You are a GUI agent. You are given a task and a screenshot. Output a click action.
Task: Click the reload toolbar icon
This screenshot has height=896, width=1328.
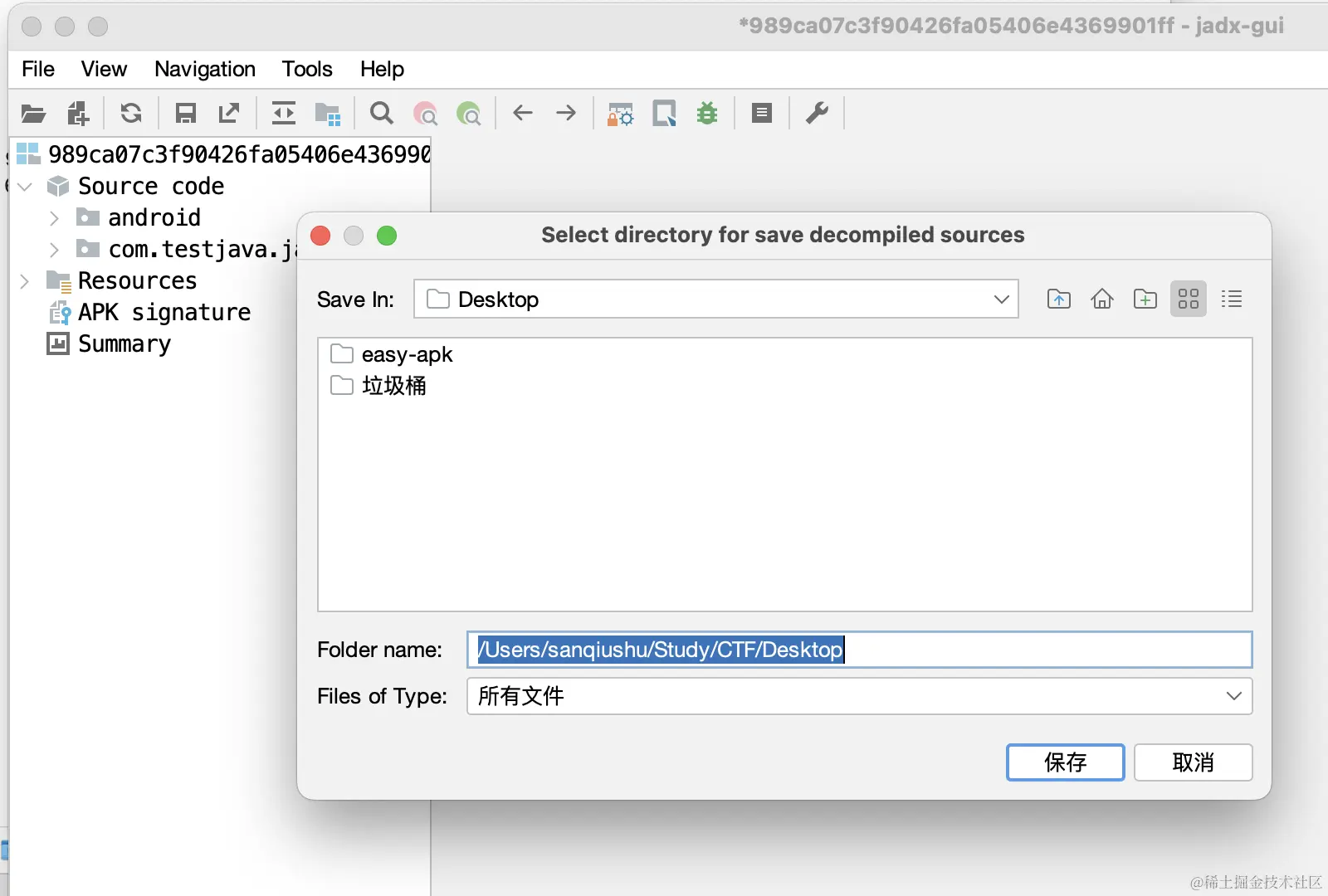click(131, 113)
